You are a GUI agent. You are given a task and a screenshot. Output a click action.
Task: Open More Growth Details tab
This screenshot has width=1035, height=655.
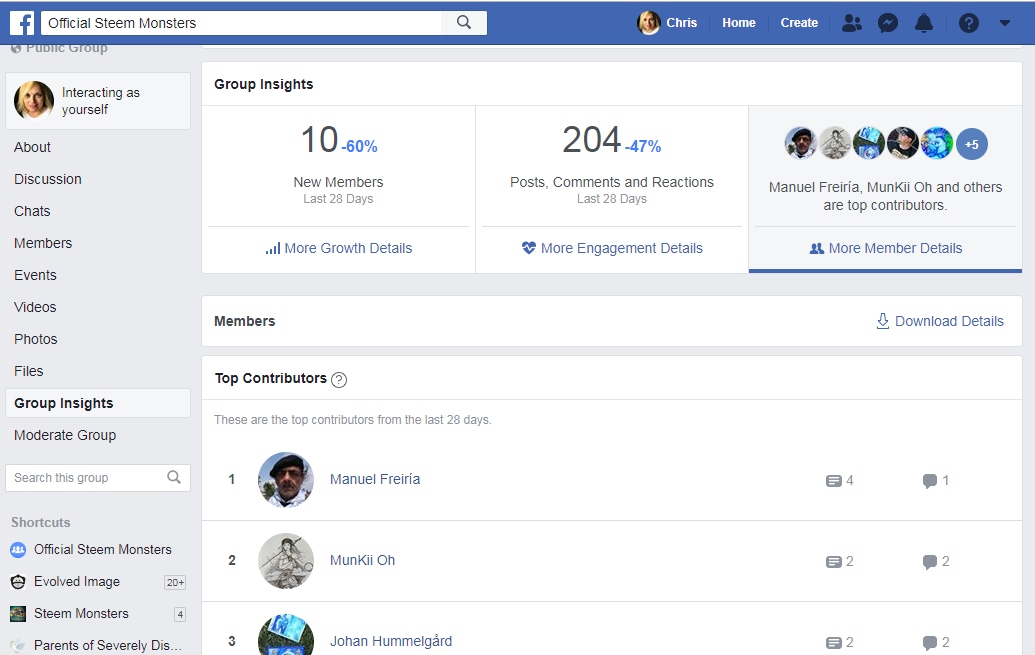339,248
